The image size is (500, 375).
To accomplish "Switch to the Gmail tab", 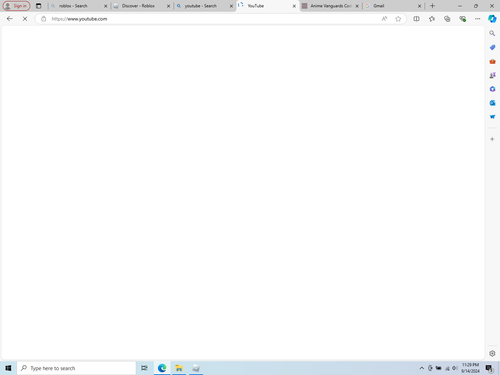I will pos(393,6).
